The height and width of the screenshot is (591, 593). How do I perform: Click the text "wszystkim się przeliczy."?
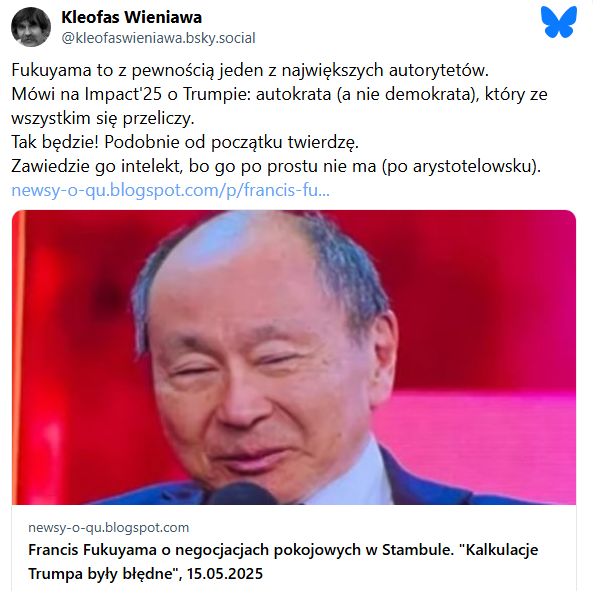(x=103, y=118)
